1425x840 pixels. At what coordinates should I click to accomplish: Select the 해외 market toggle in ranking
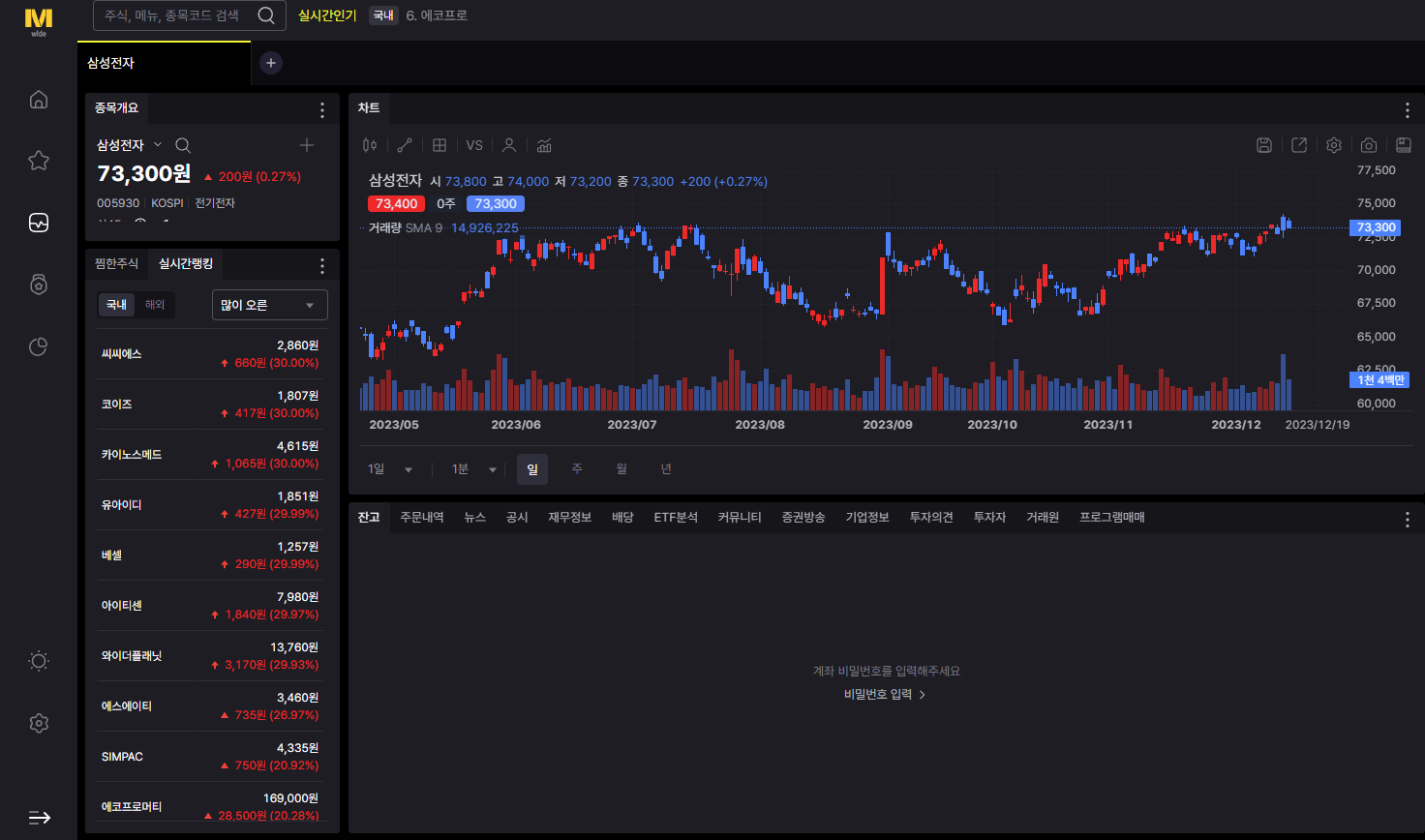click(155, 305)
